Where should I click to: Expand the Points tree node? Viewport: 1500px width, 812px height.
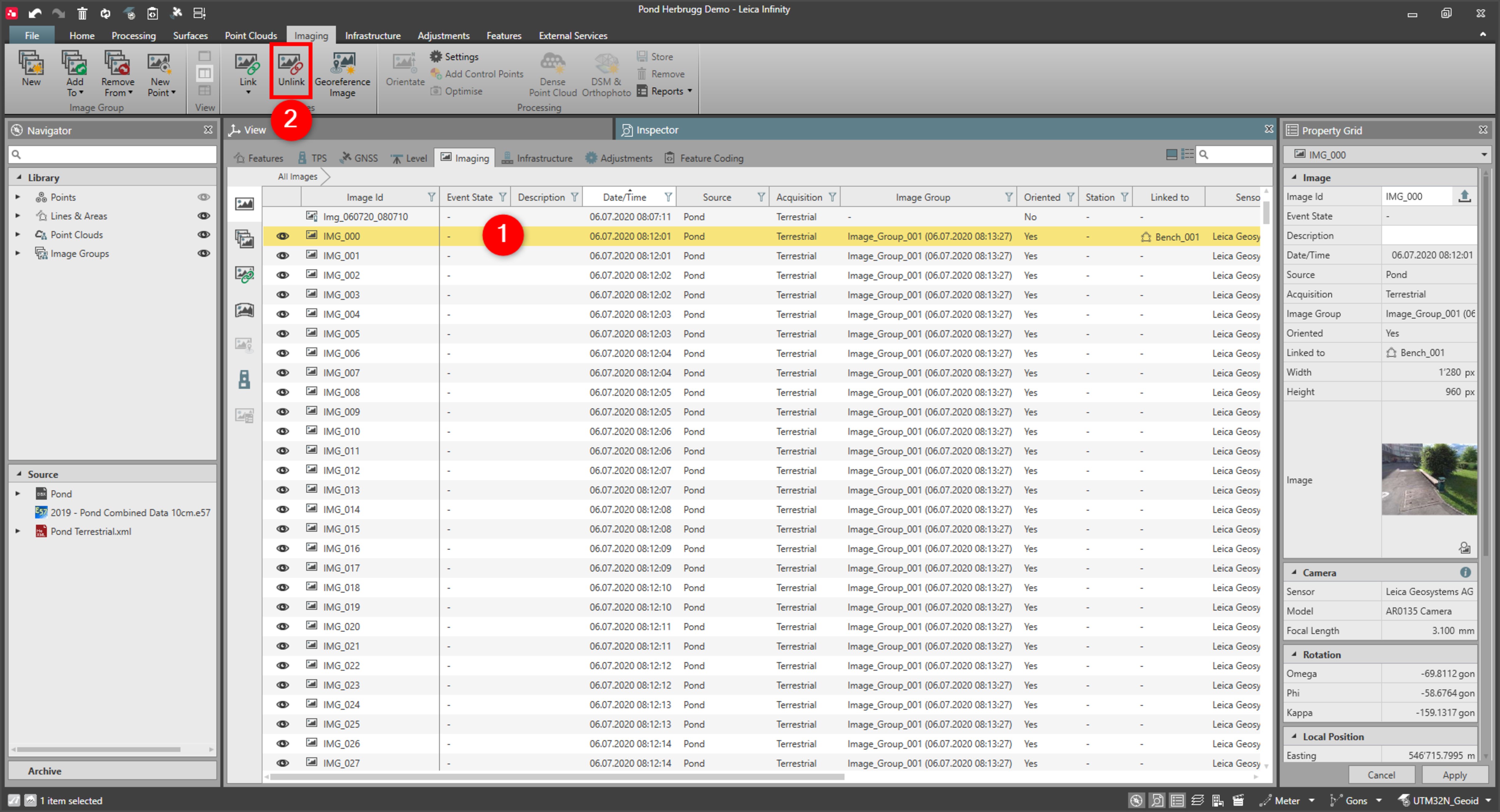[x=18, y=197]
